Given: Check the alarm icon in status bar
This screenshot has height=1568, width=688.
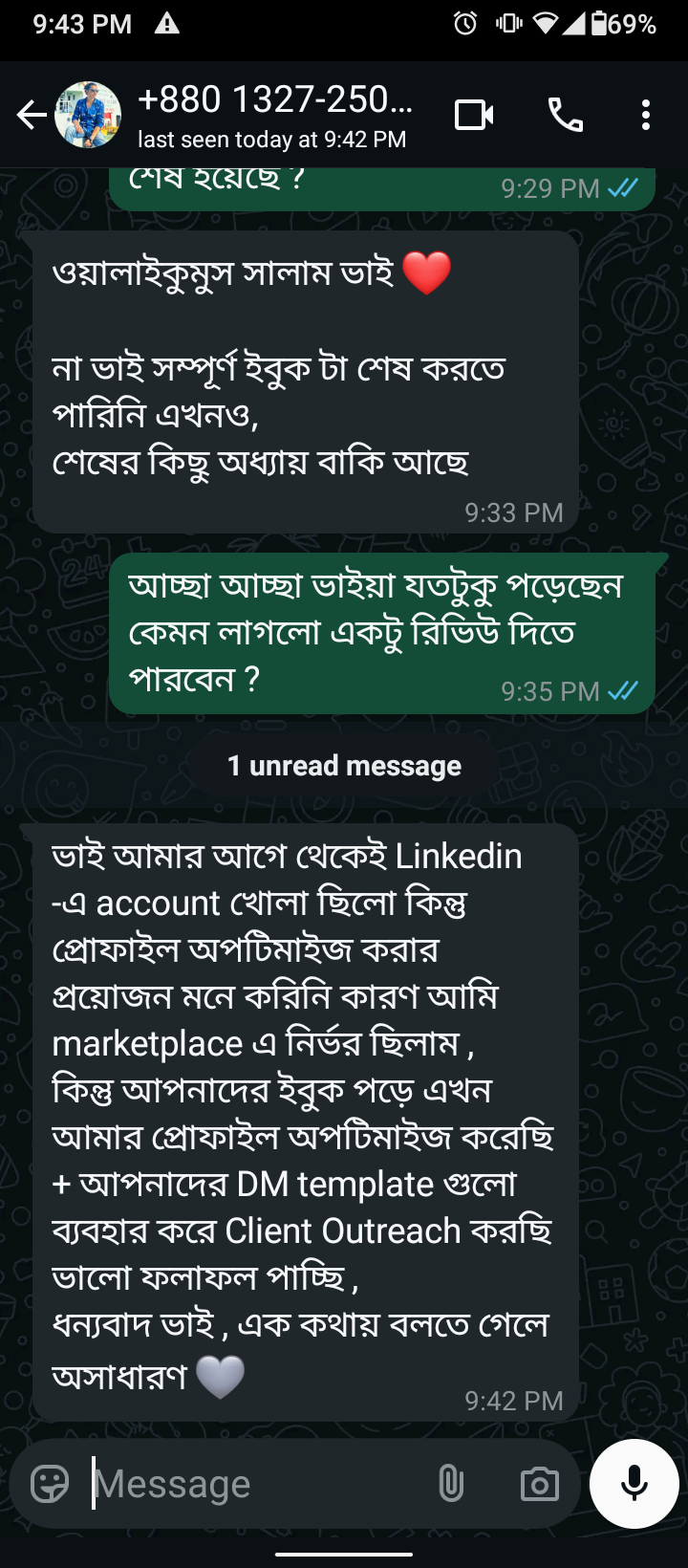Looking at the screenshot, I should pyautogui.click(x=465, y=24).
